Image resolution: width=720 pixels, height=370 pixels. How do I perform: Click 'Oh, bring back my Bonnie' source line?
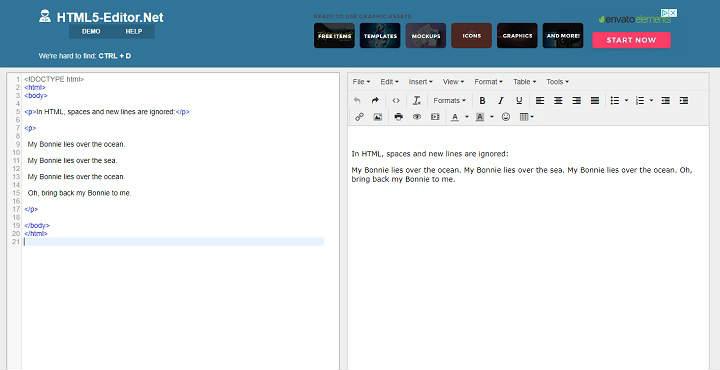point(79,193)
